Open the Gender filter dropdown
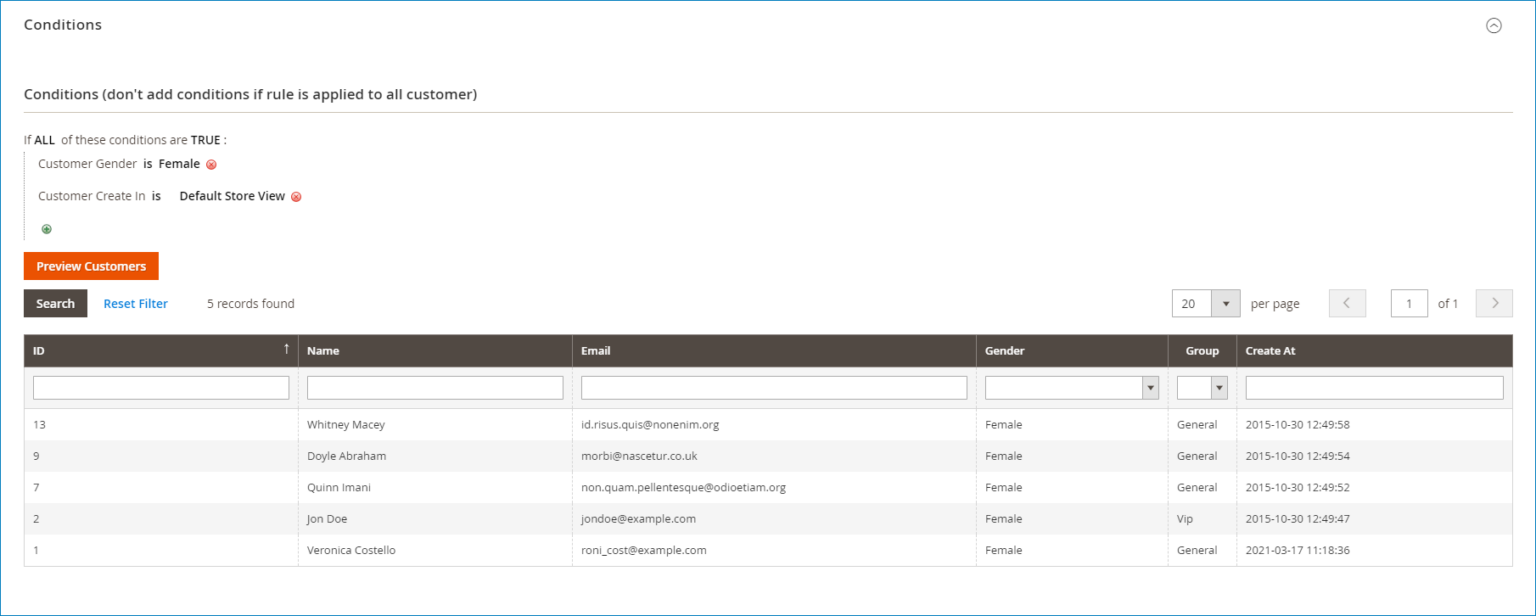The image size is (1536, 616). tap(1151, 387)
